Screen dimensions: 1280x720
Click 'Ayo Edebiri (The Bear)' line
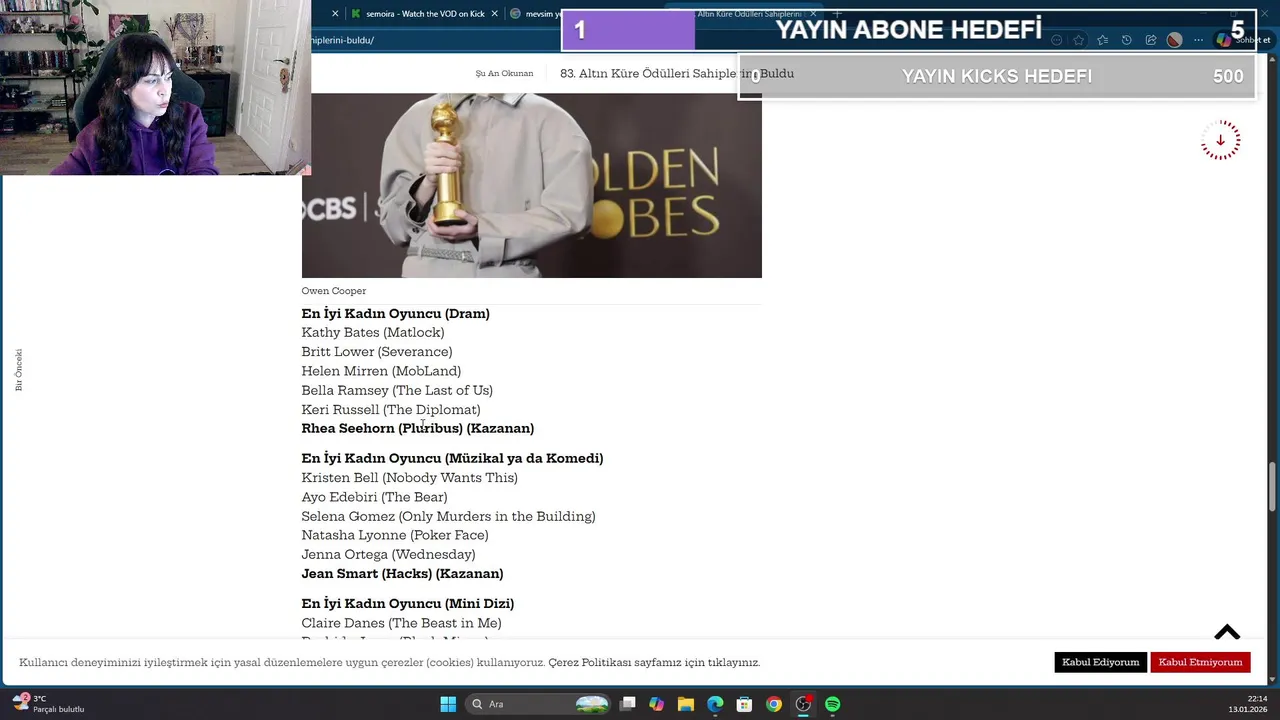[x=375, y=497]
